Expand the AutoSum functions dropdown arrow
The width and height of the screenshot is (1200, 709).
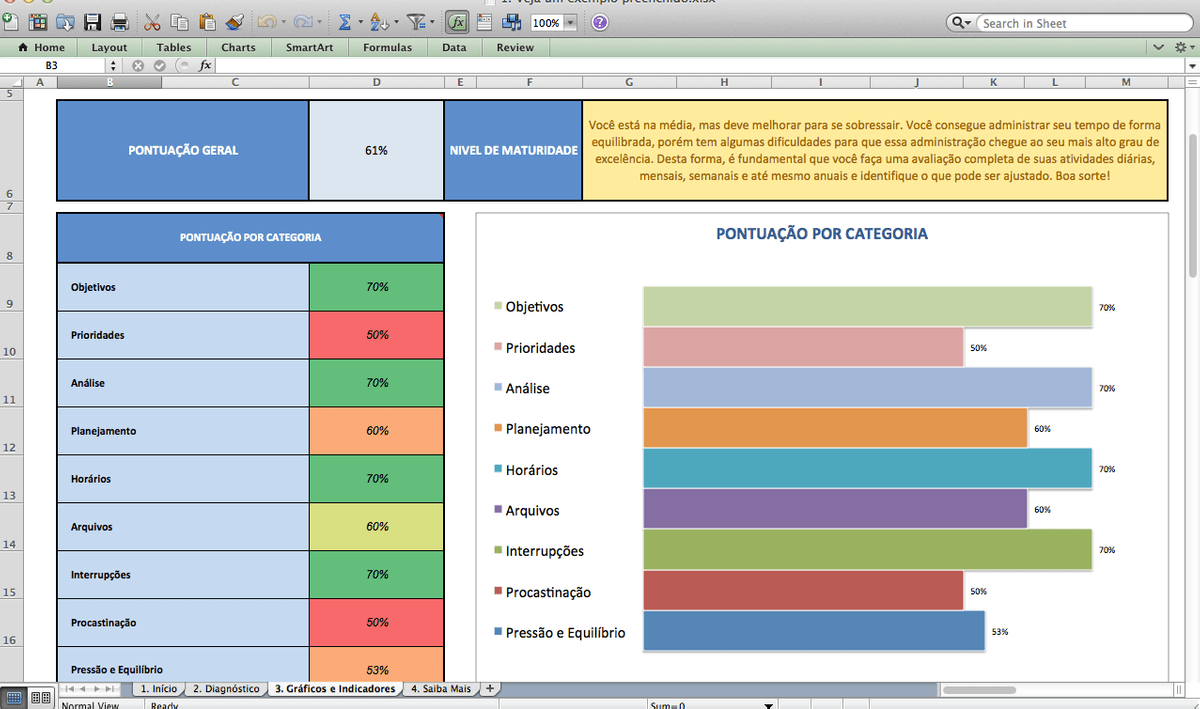(359, 22)
